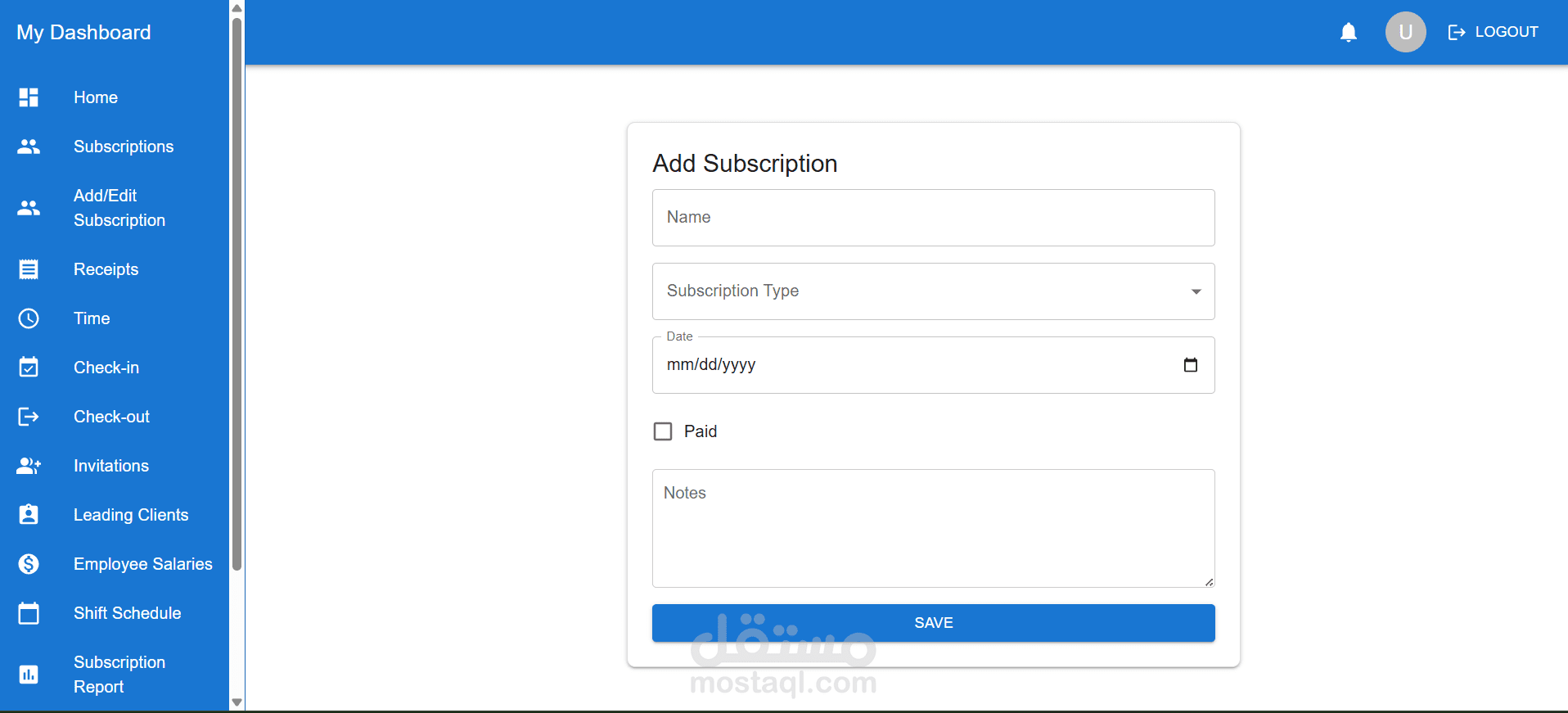Focus the Name input field
This screenshot has width=1568, height=713.
tap(934, 218)
